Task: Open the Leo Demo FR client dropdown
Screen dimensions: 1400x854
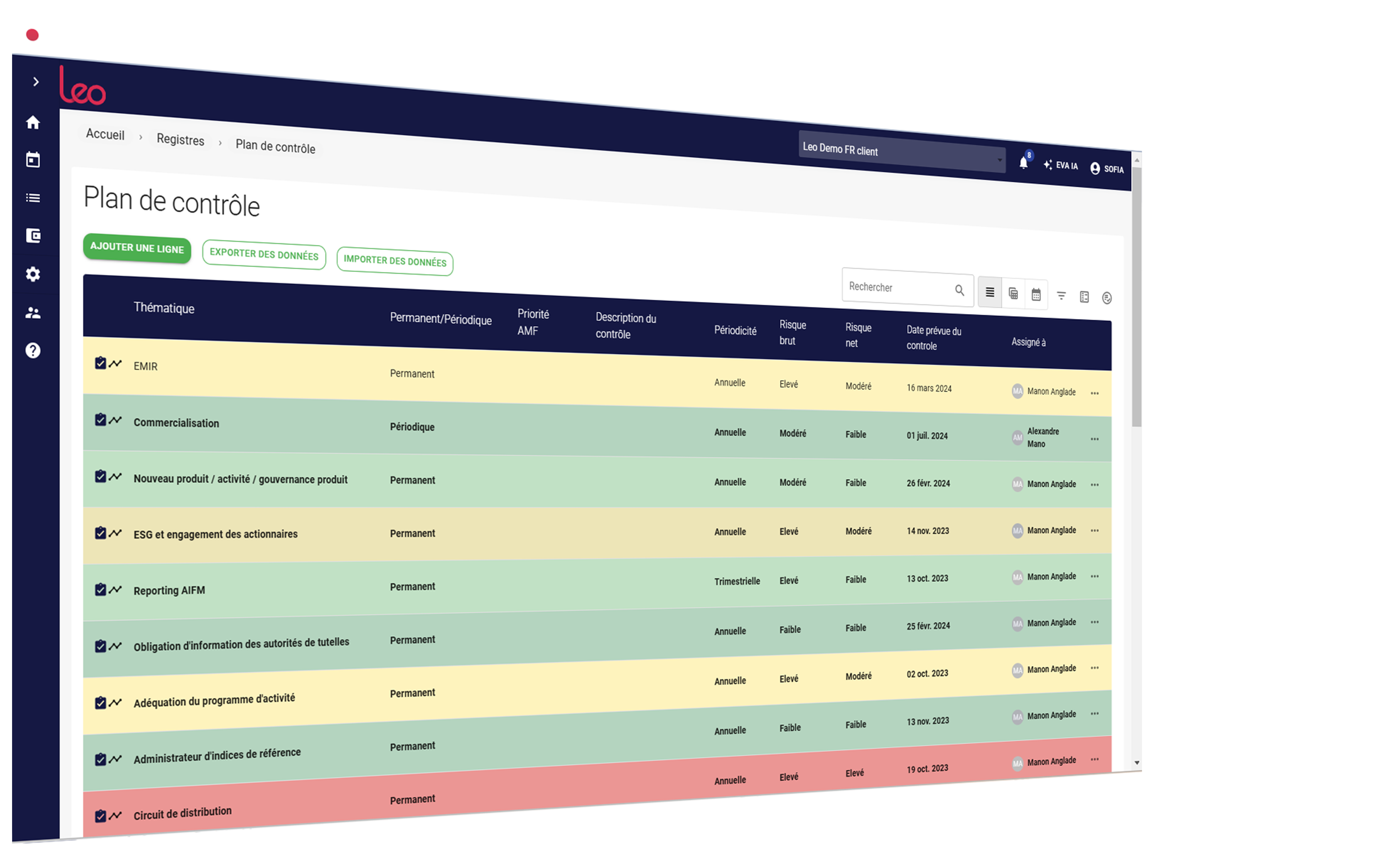Action: [902, 152]
